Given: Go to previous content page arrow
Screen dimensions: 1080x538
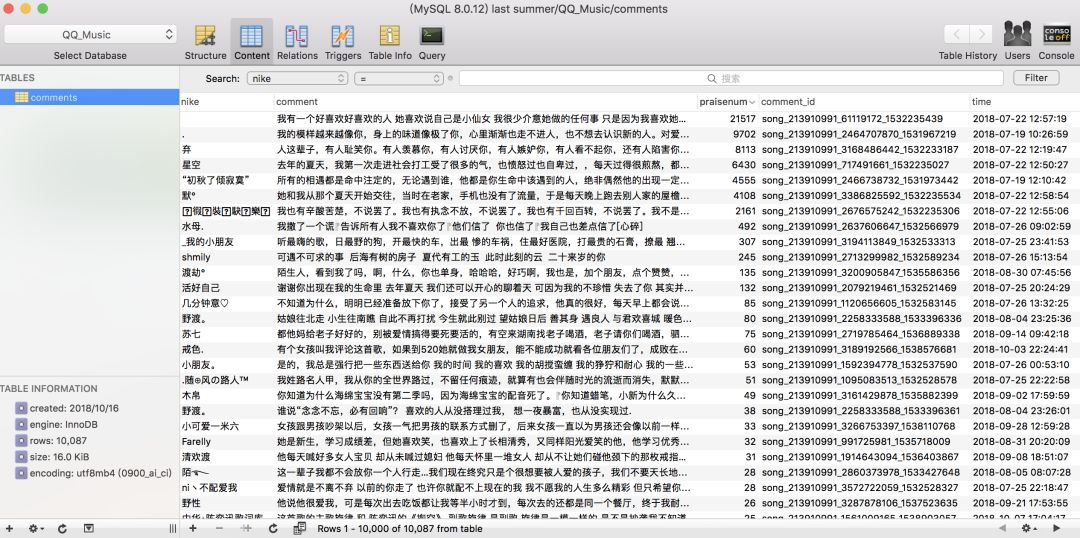Looking at the screenshot, I should pos(1002,528).
